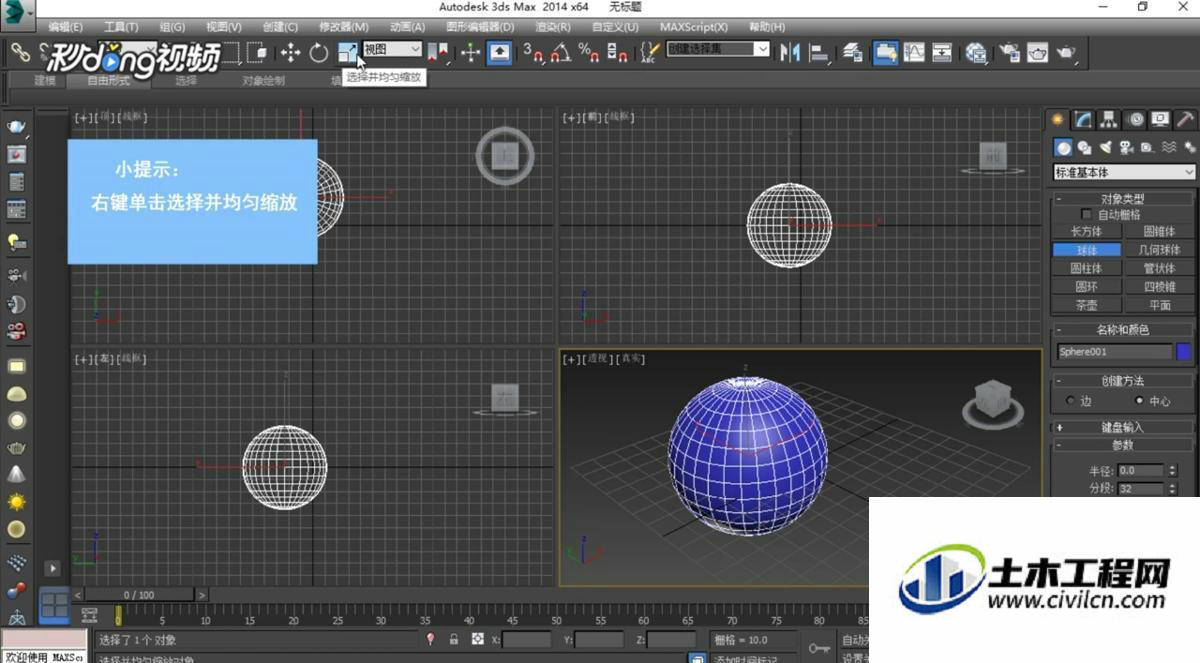Viewport: 1200px width, 663px height.
Task: Open the 编辑(E) menu
Action: coord(66,27)
